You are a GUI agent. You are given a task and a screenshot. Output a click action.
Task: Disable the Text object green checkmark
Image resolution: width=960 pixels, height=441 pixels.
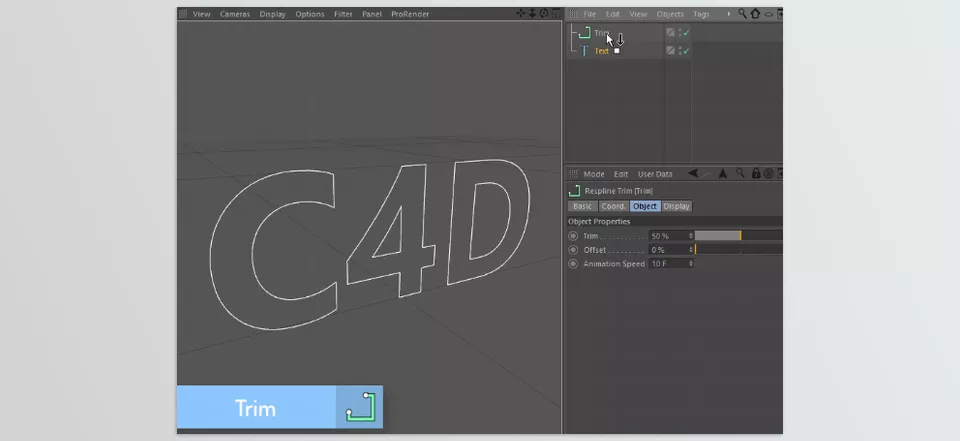686,51
